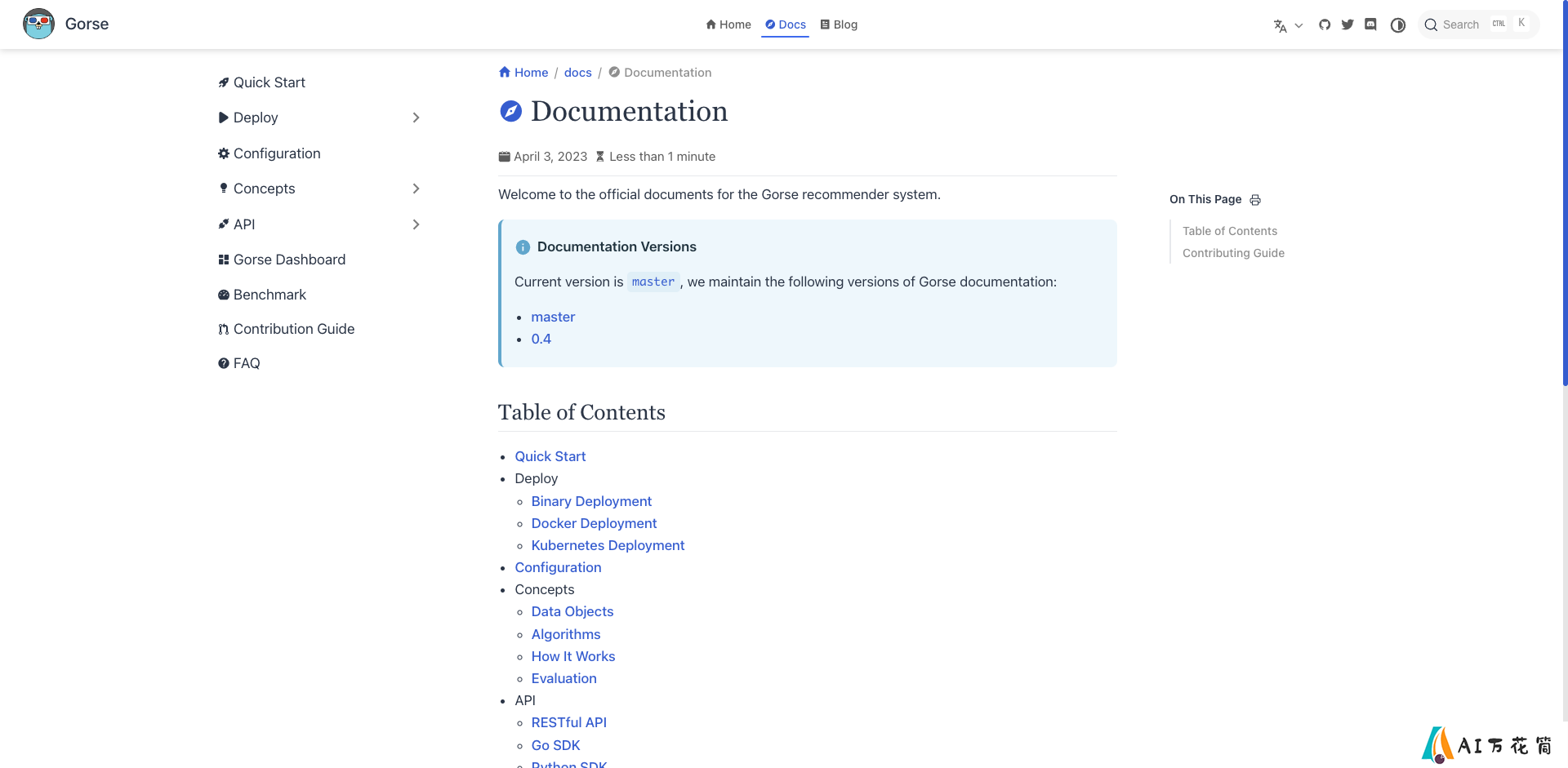Select Docs in top navigation

tap(786, 24)
